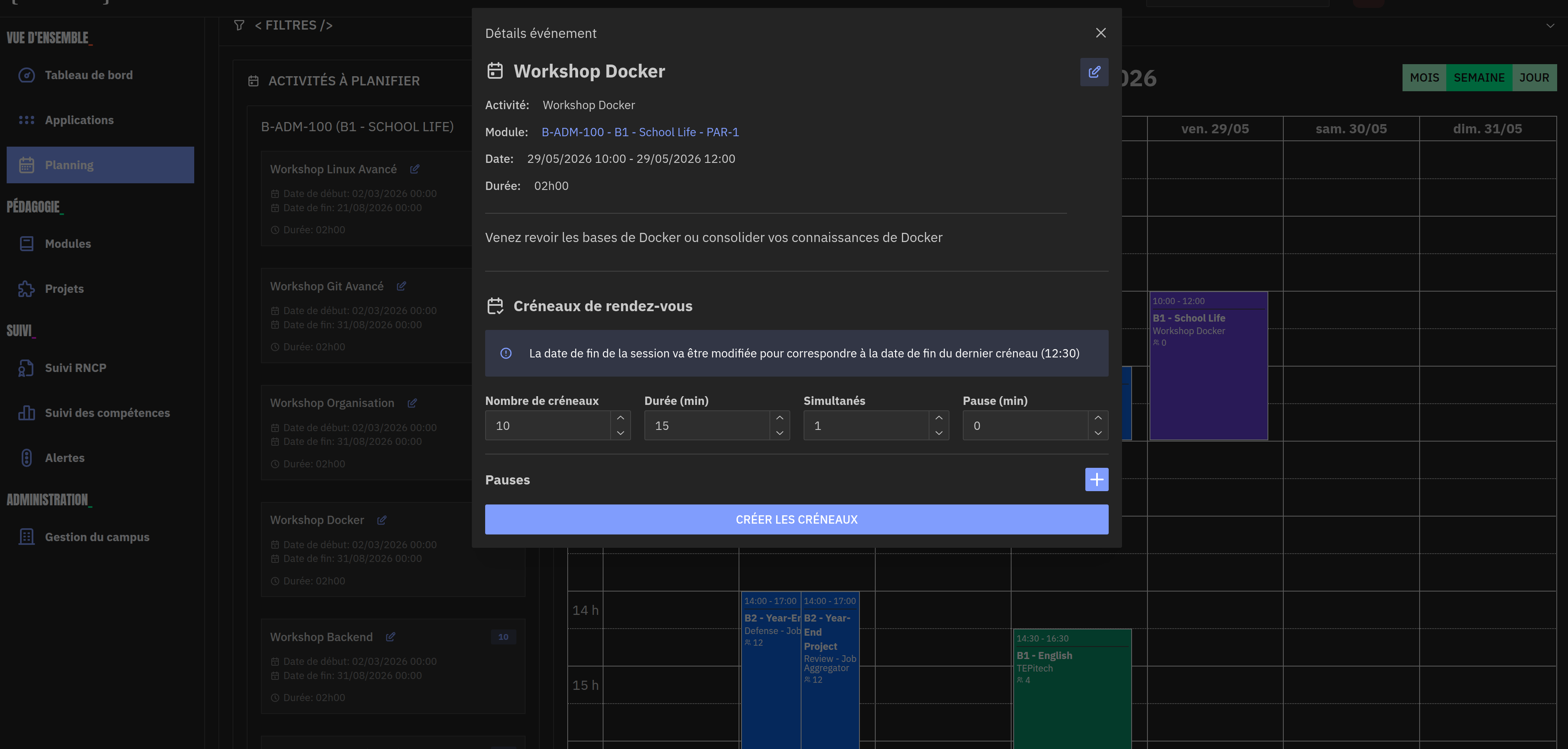Click the Alertes sidebar icon
The width and height of the screenshot is (1568, 749).
(26, 457)
